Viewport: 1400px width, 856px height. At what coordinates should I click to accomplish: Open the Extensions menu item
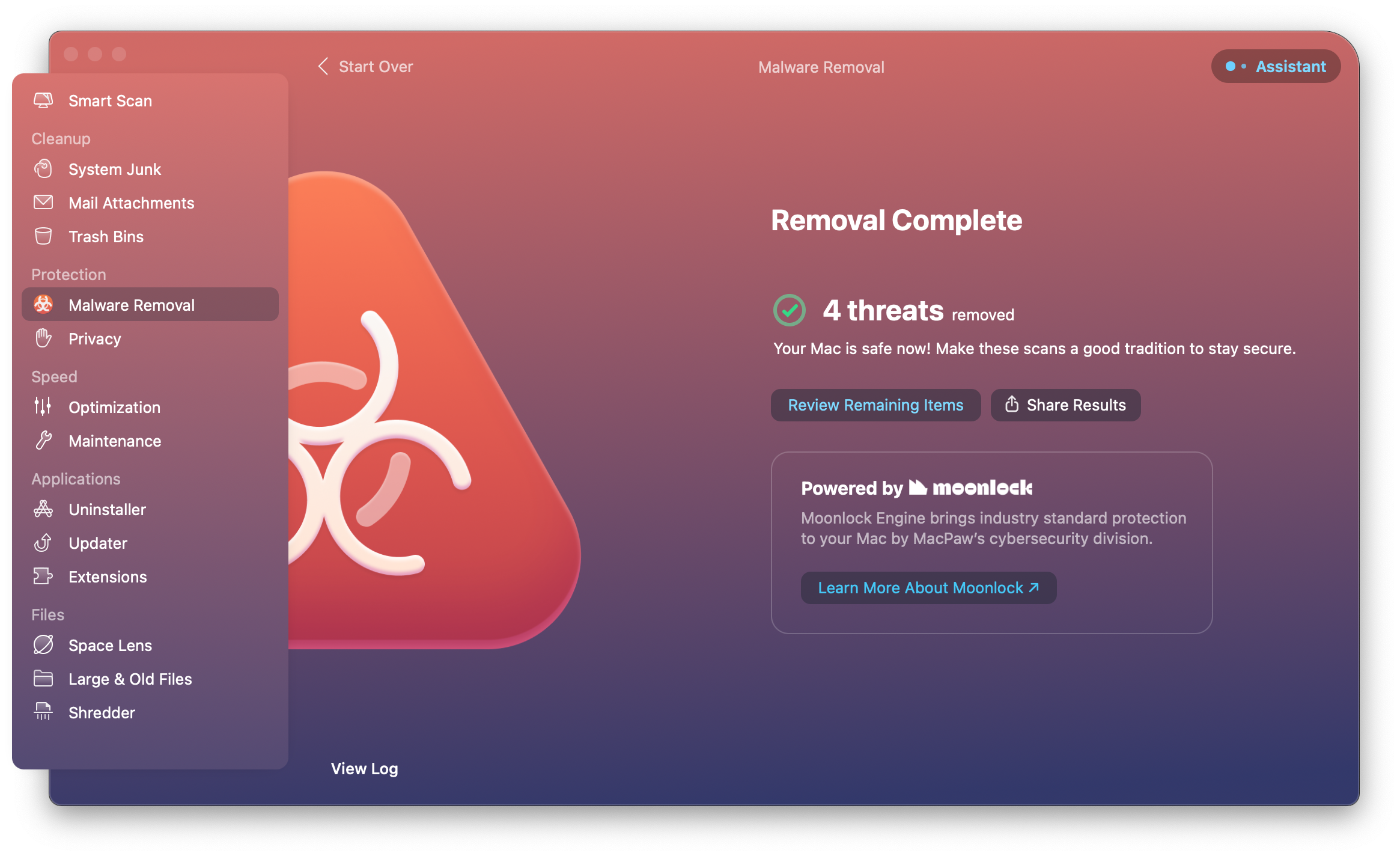tap(107, 577)
